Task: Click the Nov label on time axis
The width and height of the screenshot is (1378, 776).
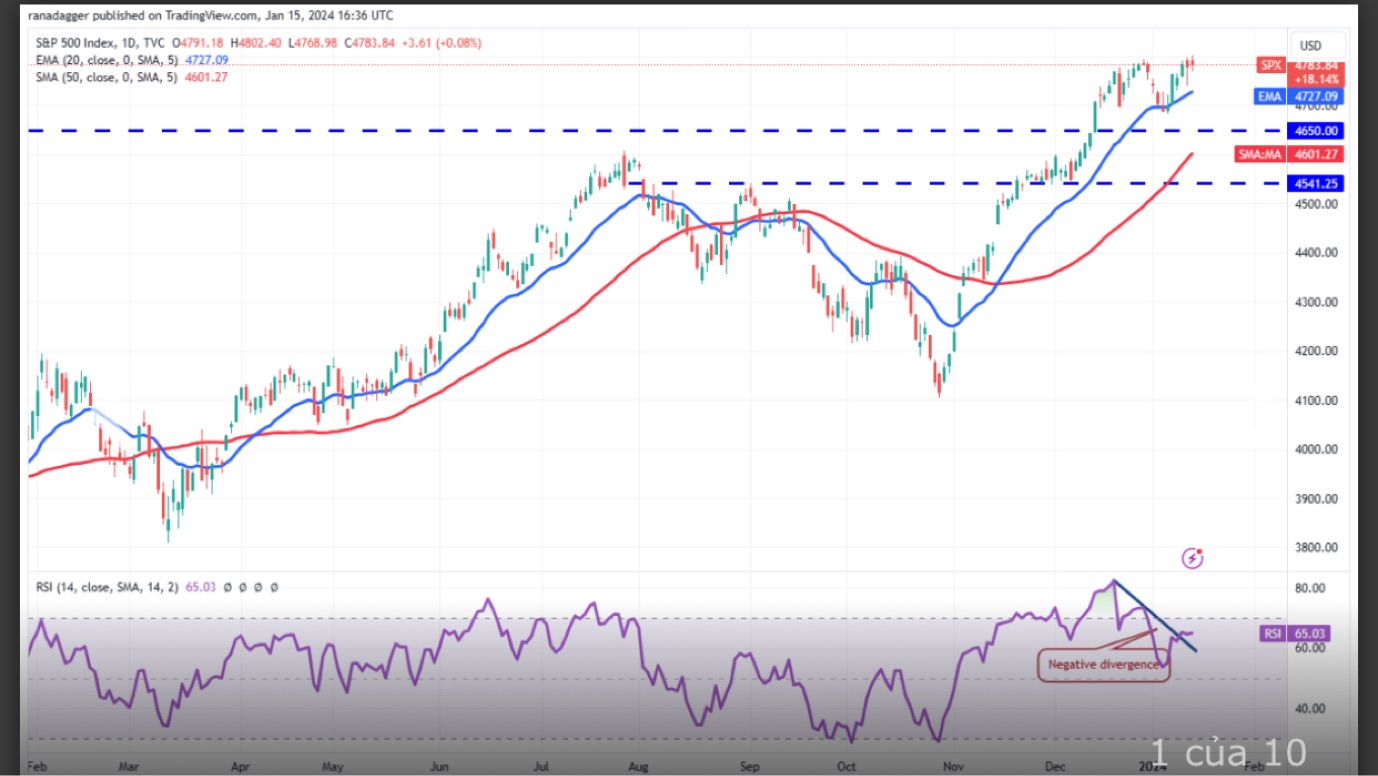Action: click(x=955, y=766)
